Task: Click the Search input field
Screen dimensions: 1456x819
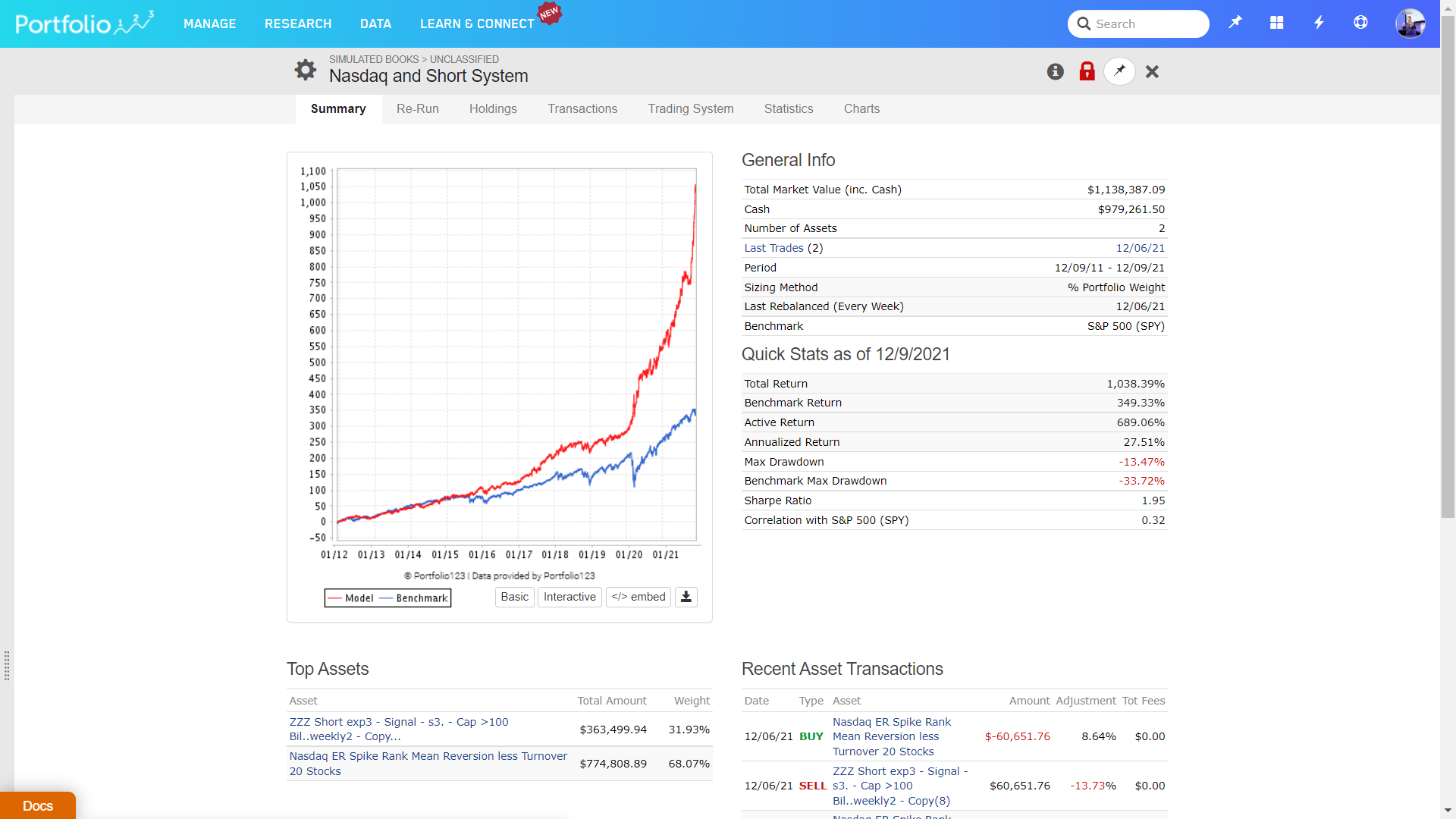Action: tap(1148, 24)
